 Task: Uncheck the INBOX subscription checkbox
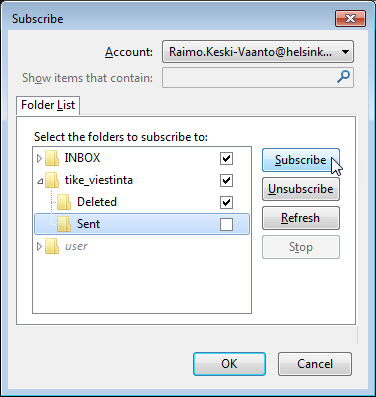click(x=226, y=158)
